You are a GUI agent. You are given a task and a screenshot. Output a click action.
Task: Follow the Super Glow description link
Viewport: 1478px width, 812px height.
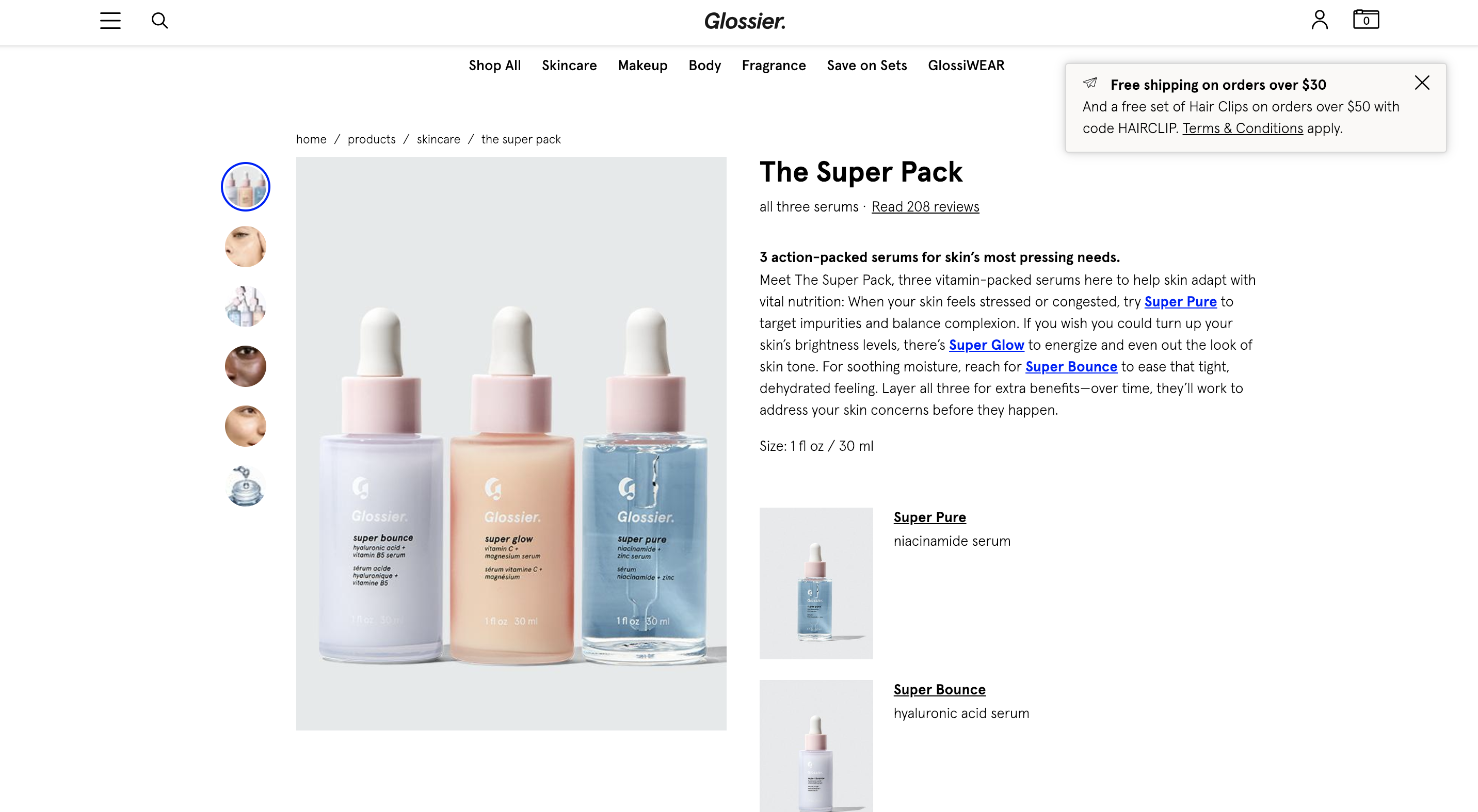(x=986, y=345)
